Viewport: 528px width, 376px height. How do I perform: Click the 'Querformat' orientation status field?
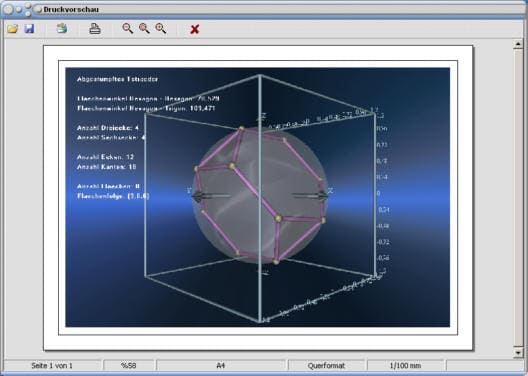point(326,366)
